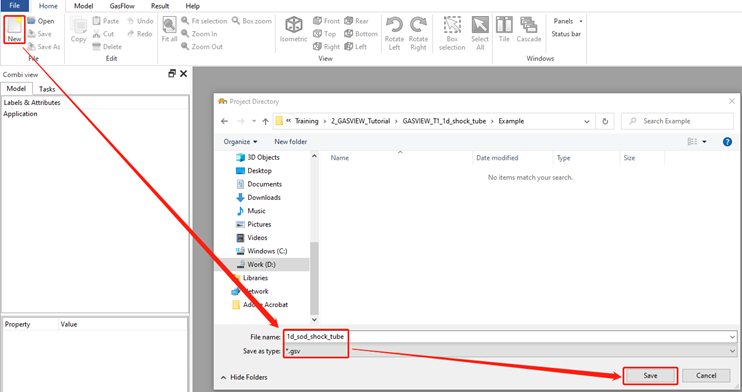Open the Home ribbon tab

pos(48,6)
